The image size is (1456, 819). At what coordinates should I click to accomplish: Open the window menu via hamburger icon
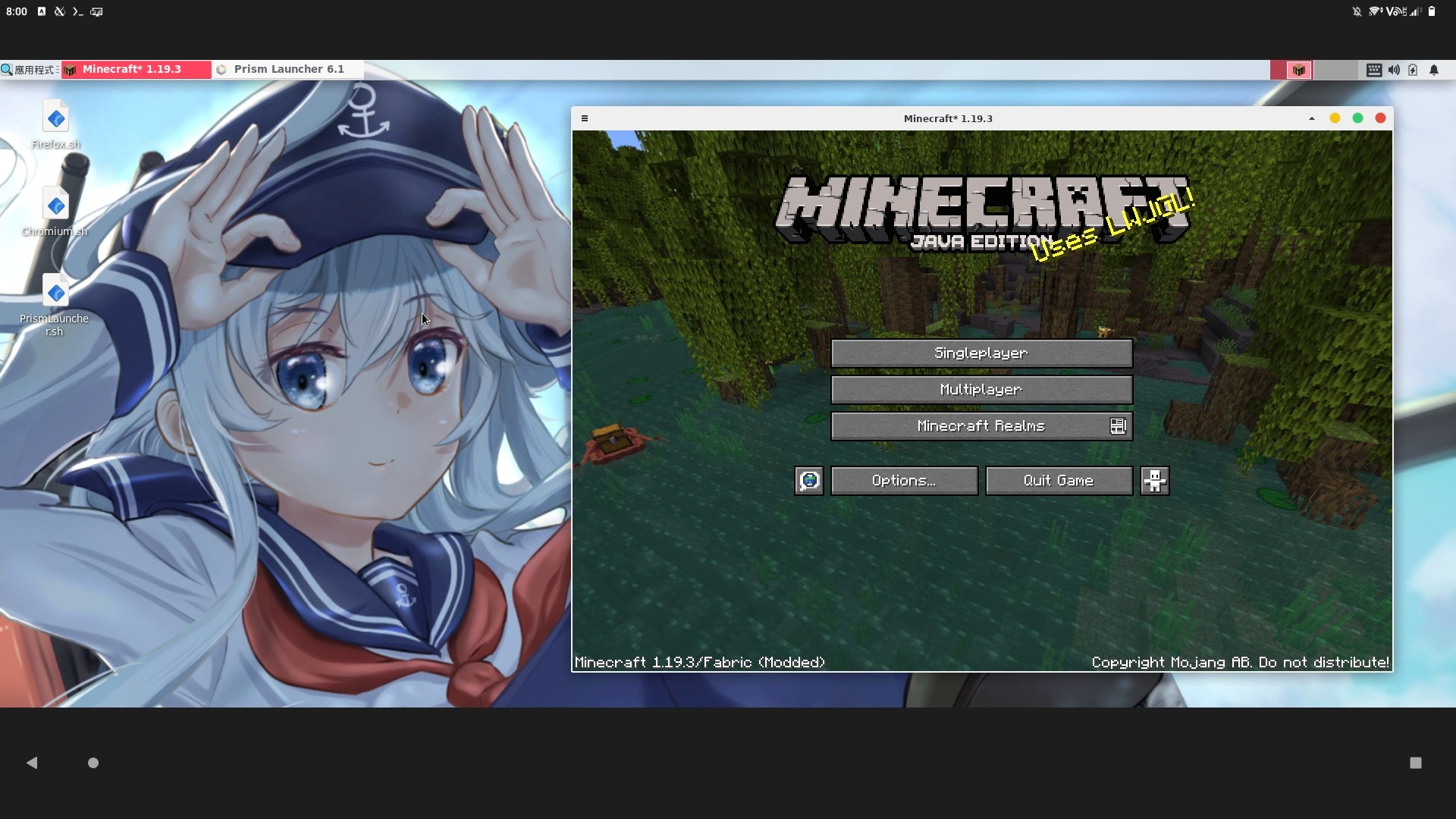[584, 118]
